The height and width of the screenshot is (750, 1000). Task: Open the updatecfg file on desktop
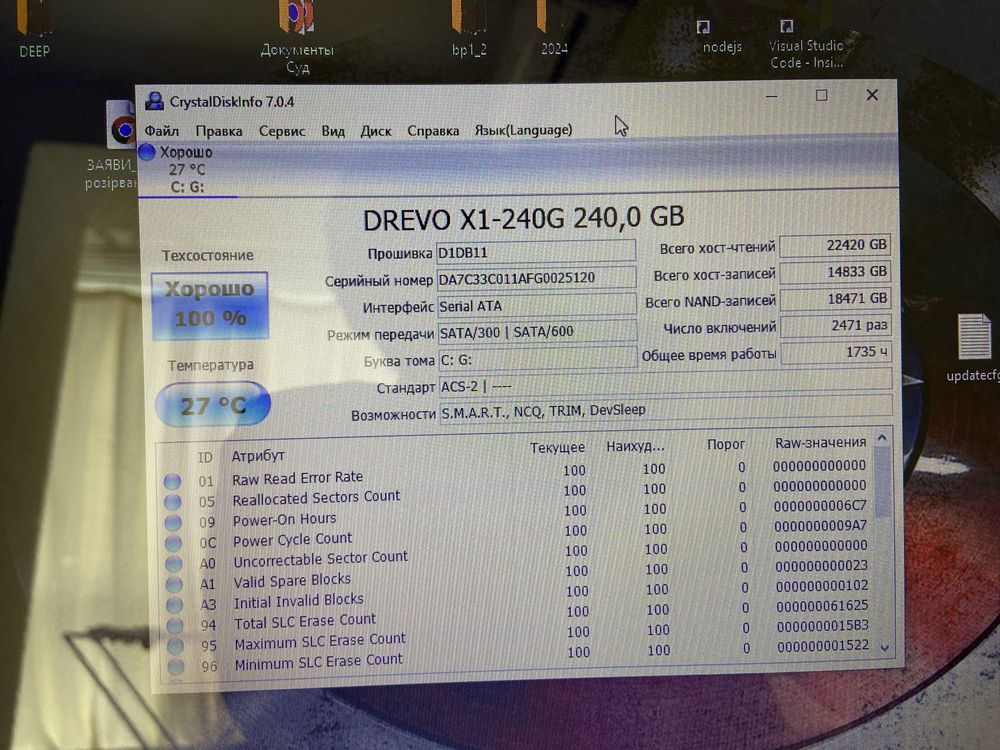[x=974, y=349]
